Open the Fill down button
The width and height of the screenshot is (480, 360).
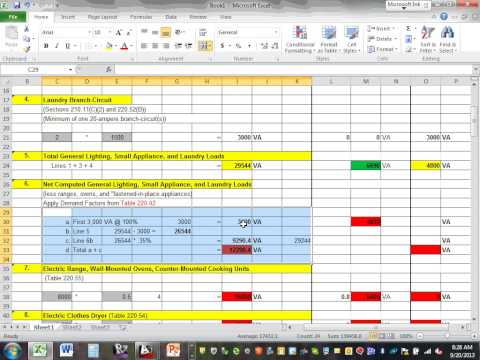click(x=409, y=39)
